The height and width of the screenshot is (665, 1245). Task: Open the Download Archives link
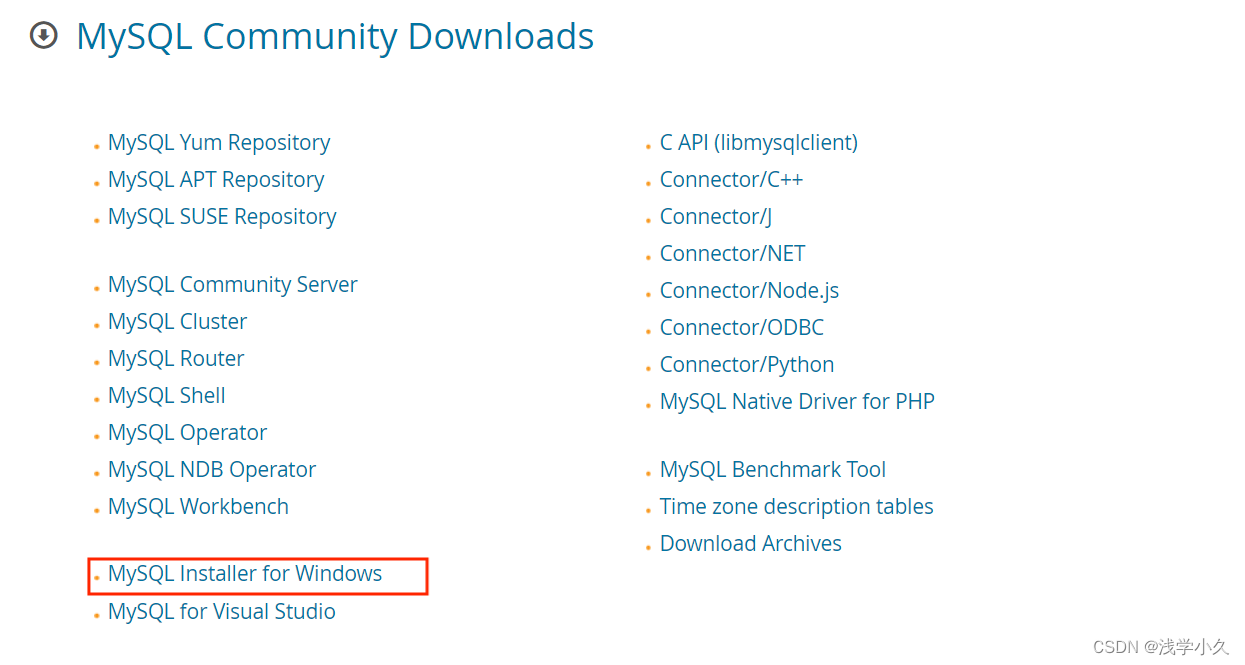(x=751, y=544)
